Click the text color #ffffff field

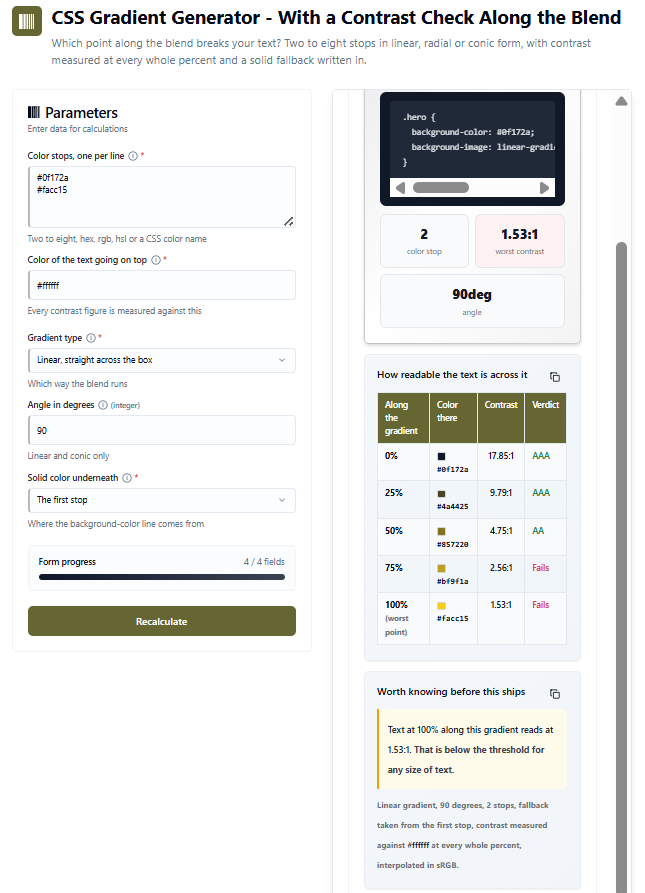[162, 285]
